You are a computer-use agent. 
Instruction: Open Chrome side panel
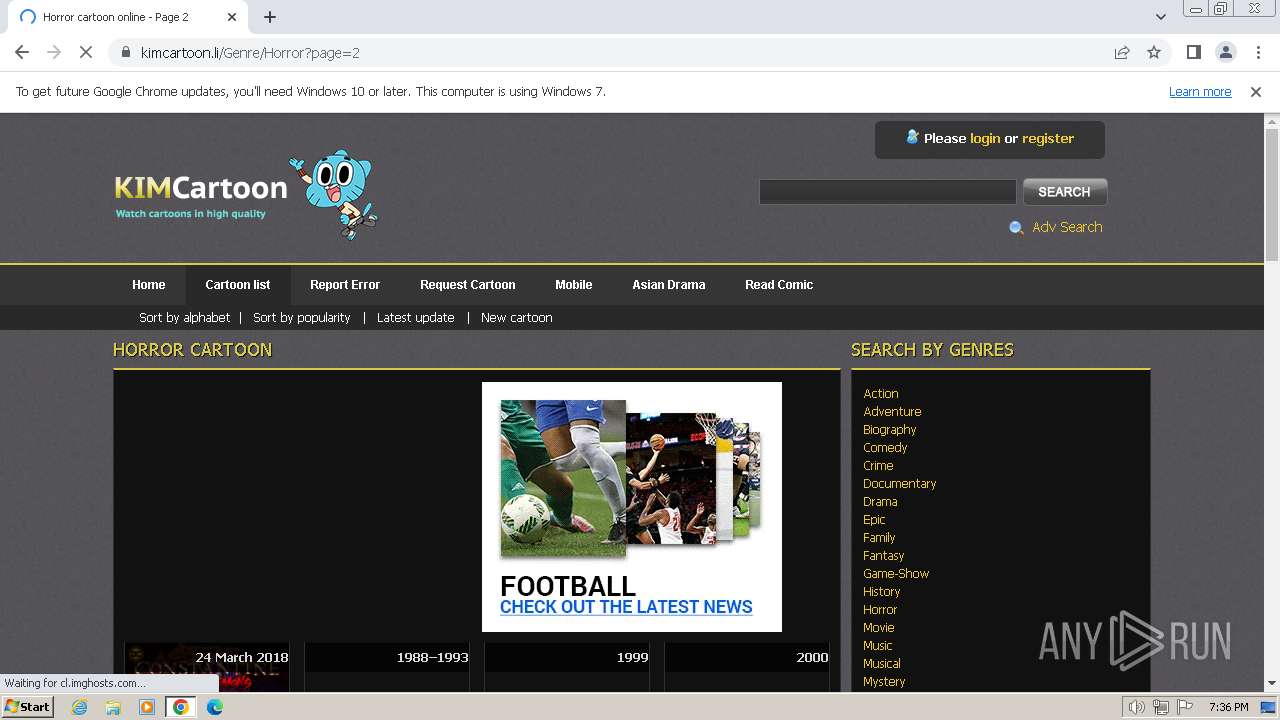click(1193, 52)
